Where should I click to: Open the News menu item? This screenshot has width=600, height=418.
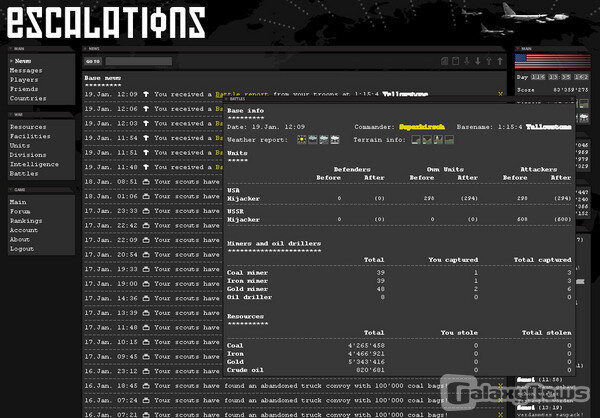pos(23,61)
